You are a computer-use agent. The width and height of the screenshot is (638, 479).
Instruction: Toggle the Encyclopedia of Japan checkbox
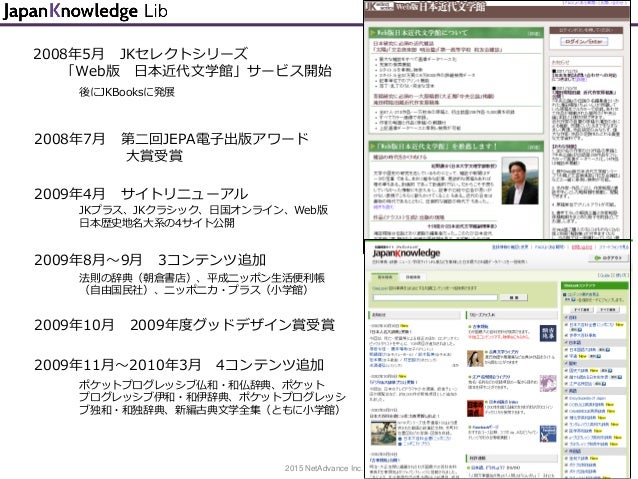[x=566, y=398]
